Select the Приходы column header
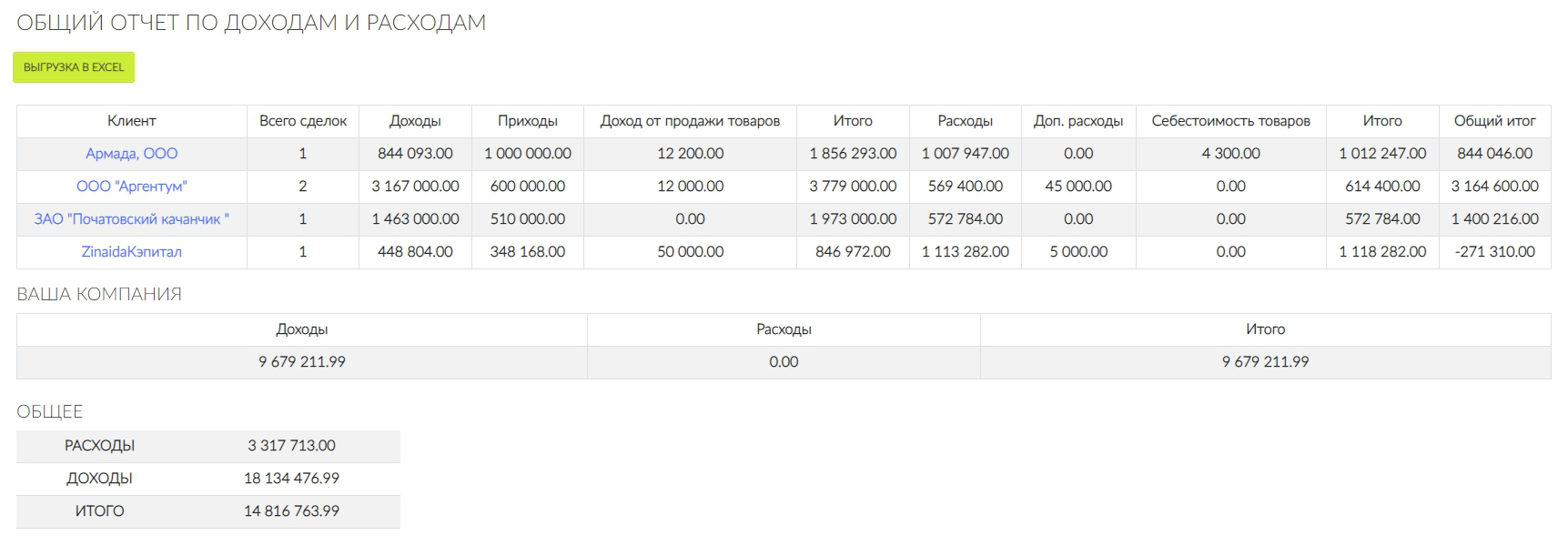The height and width of the screenshot is (546, 1568). pyautogui.click(x=528, y=121)
